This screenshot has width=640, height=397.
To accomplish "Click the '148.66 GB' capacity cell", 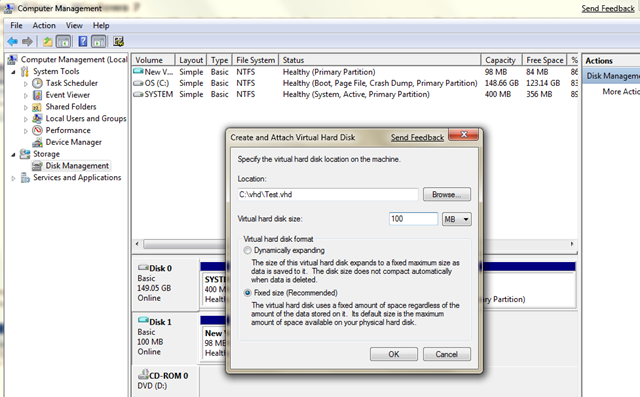I will (x=502, y=83).
